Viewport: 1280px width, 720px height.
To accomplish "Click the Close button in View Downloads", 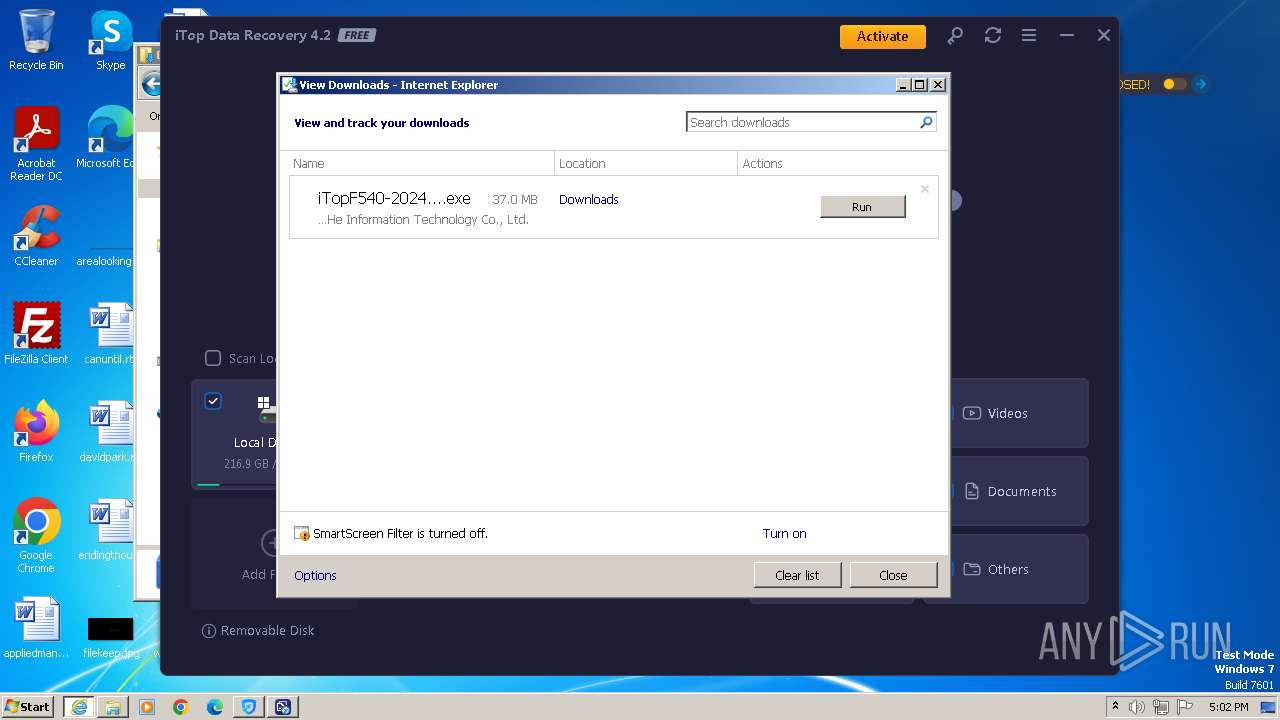I will (893, 575).
